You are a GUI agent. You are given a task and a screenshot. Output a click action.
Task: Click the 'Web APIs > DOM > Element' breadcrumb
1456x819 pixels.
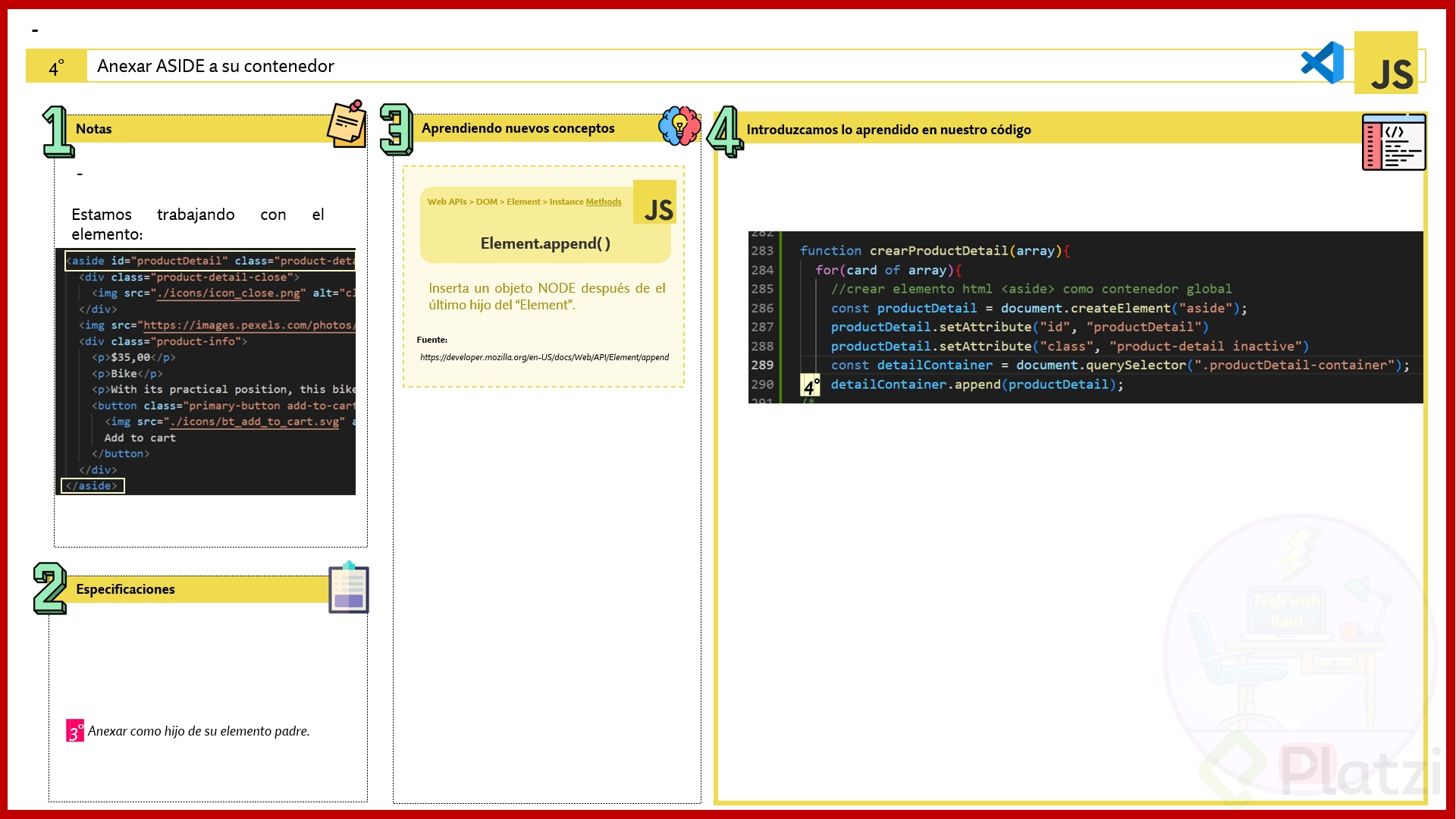(x=484, y=202)
